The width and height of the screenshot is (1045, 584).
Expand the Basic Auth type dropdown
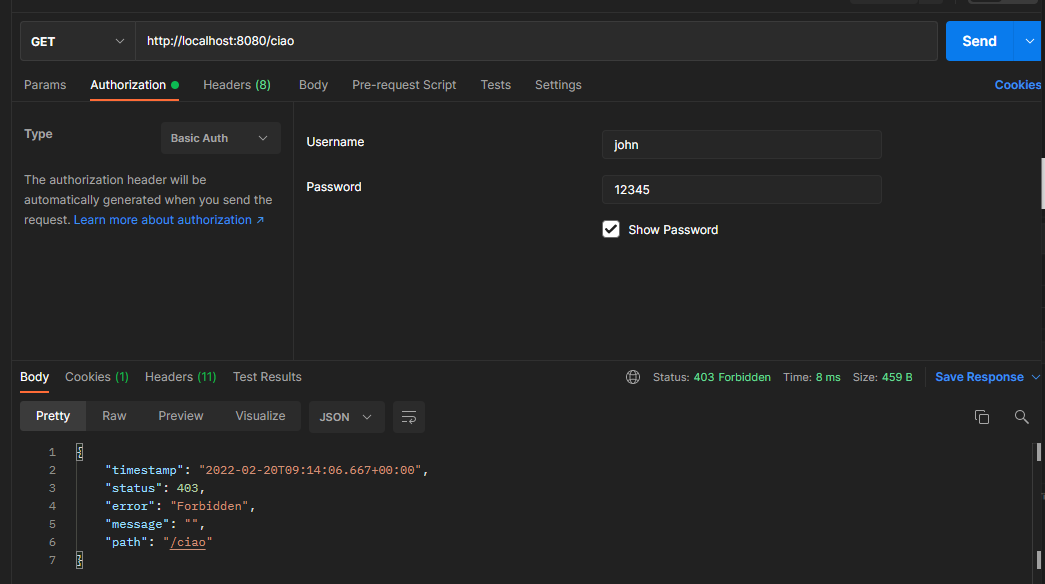coord(221,138)
